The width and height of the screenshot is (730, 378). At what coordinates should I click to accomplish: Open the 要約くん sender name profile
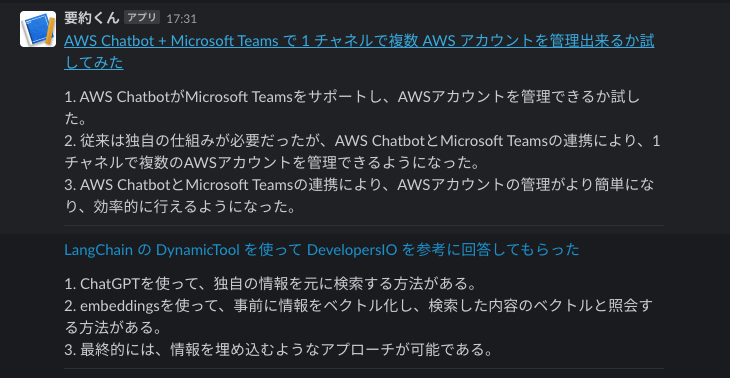pyautogui.click(x=92, y=18)
